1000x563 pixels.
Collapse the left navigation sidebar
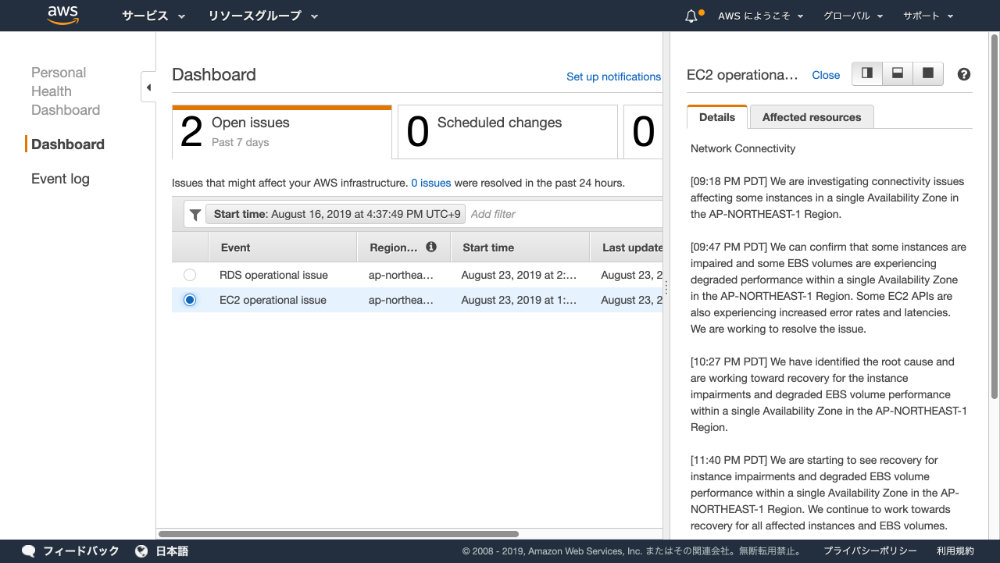149,87
